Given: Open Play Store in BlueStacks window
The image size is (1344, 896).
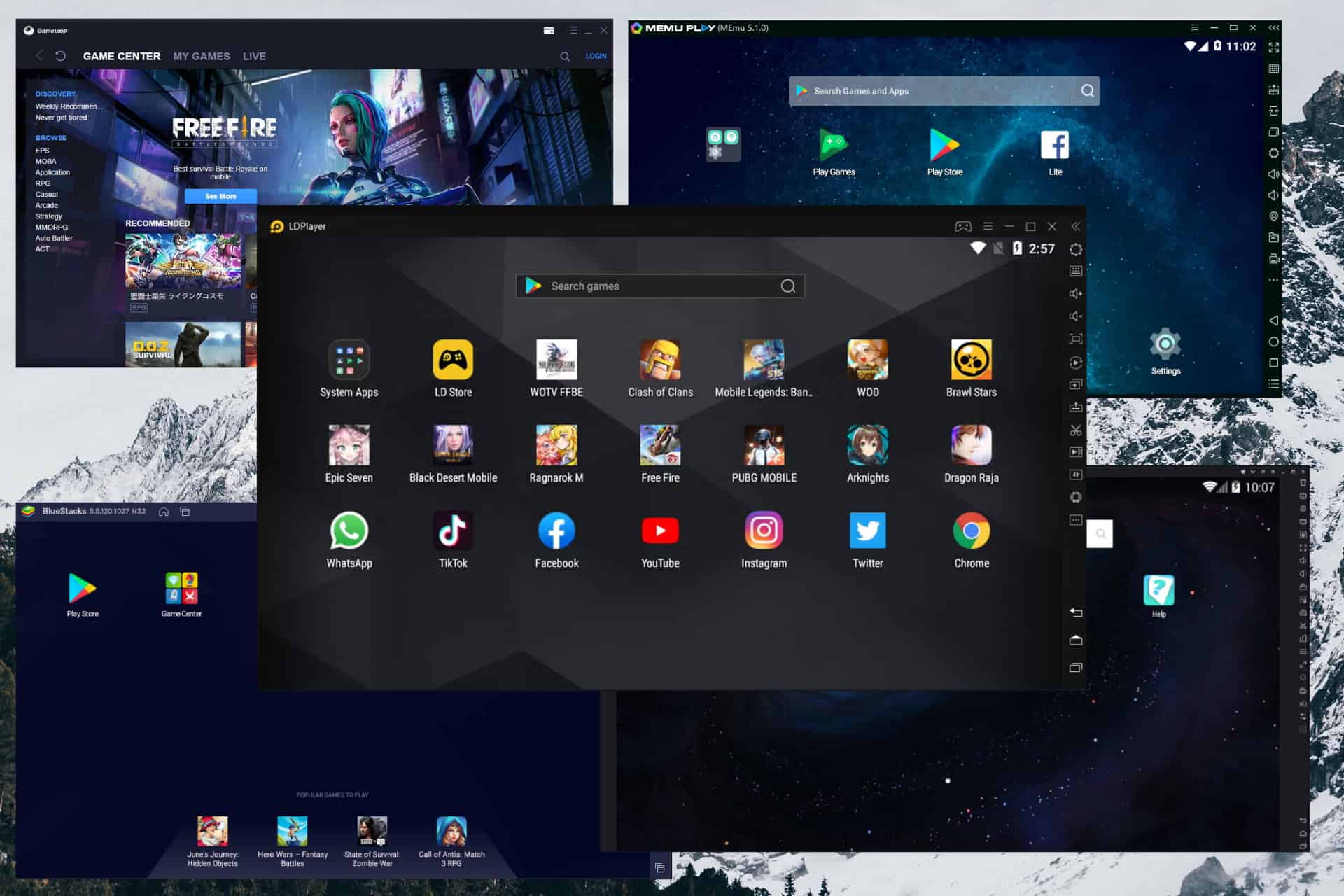Looking at the screenshot, I should (x=83, y=588).
